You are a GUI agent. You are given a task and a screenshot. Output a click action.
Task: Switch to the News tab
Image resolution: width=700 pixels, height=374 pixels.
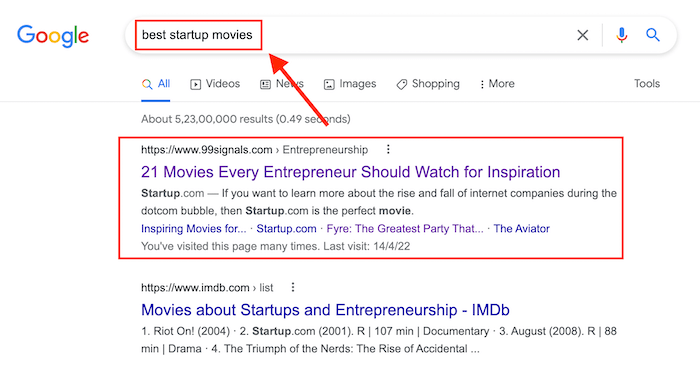282,84
